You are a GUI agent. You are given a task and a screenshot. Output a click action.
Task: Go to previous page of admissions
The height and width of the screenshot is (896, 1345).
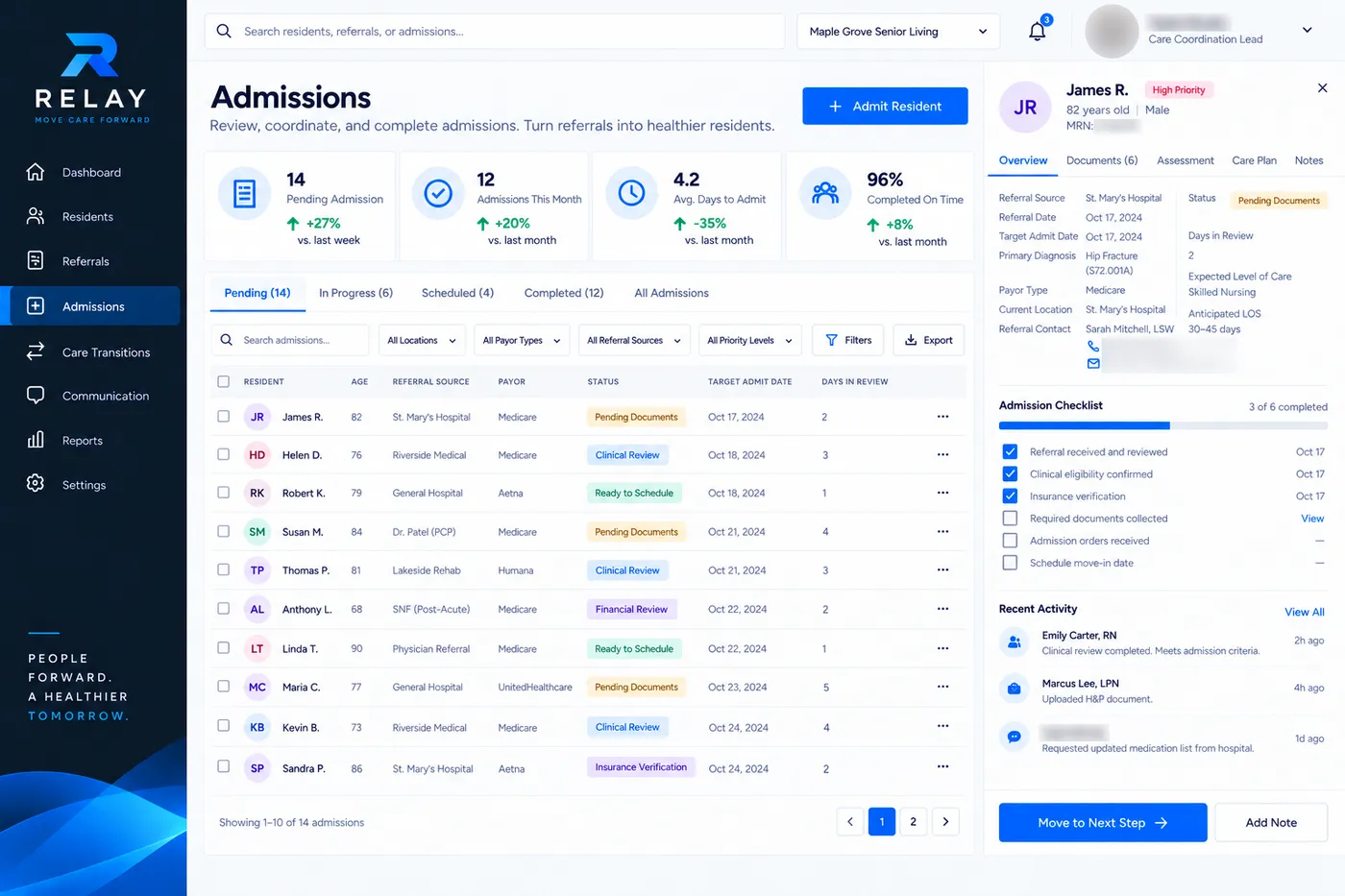[x=850, y=822]
